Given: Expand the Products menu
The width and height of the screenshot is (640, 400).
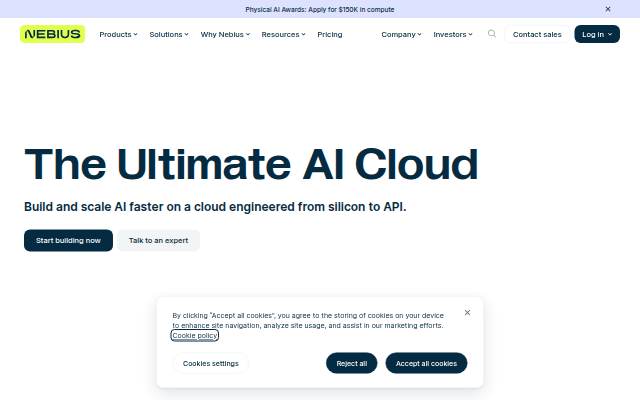Looking at the screenshot, I should (118, 34).
